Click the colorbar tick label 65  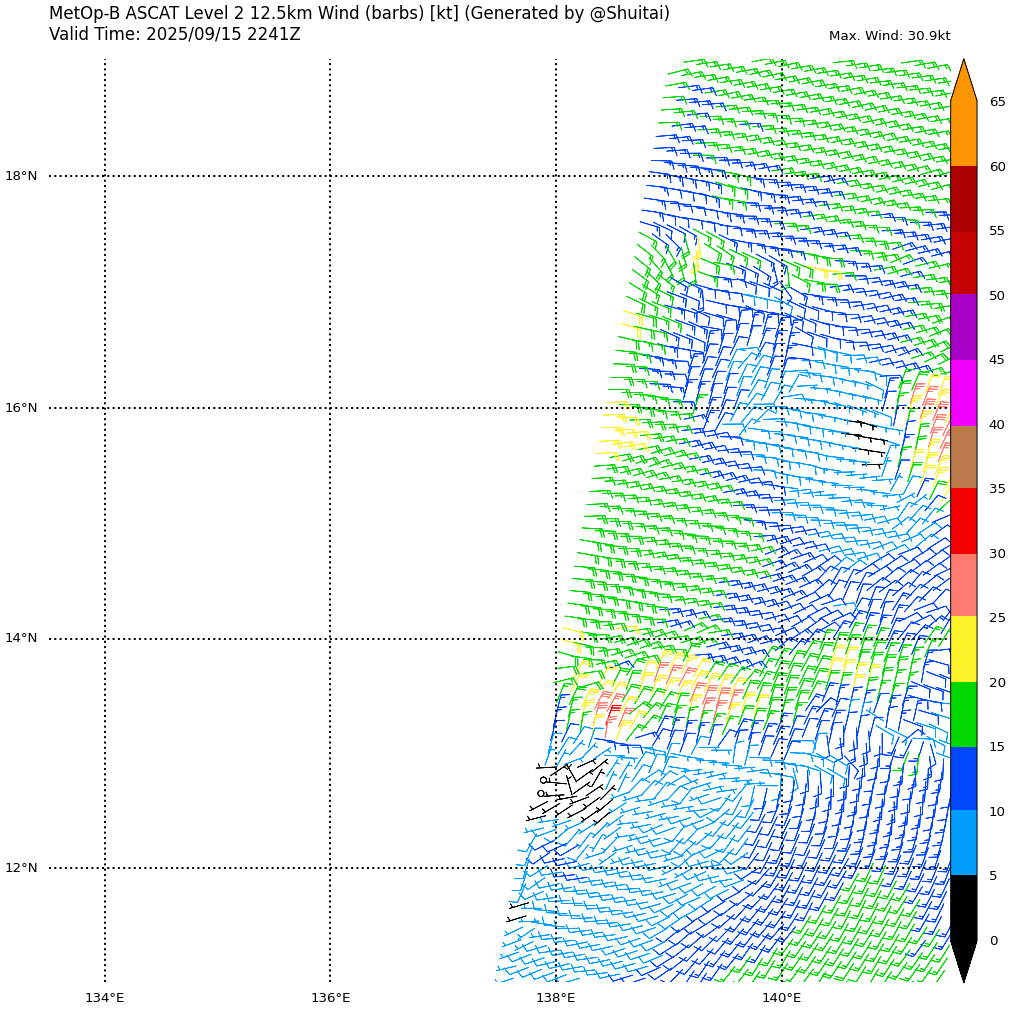pos(997,102)
